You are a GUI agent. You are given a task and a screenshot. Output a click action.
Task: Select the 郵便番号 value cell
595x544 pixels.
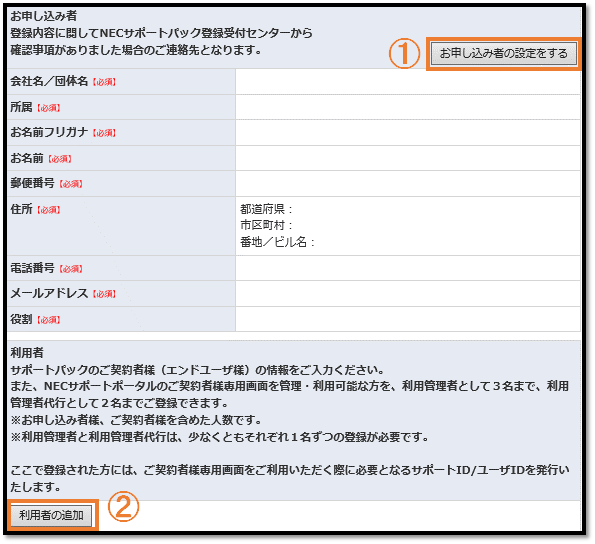(x=408, y=184)
